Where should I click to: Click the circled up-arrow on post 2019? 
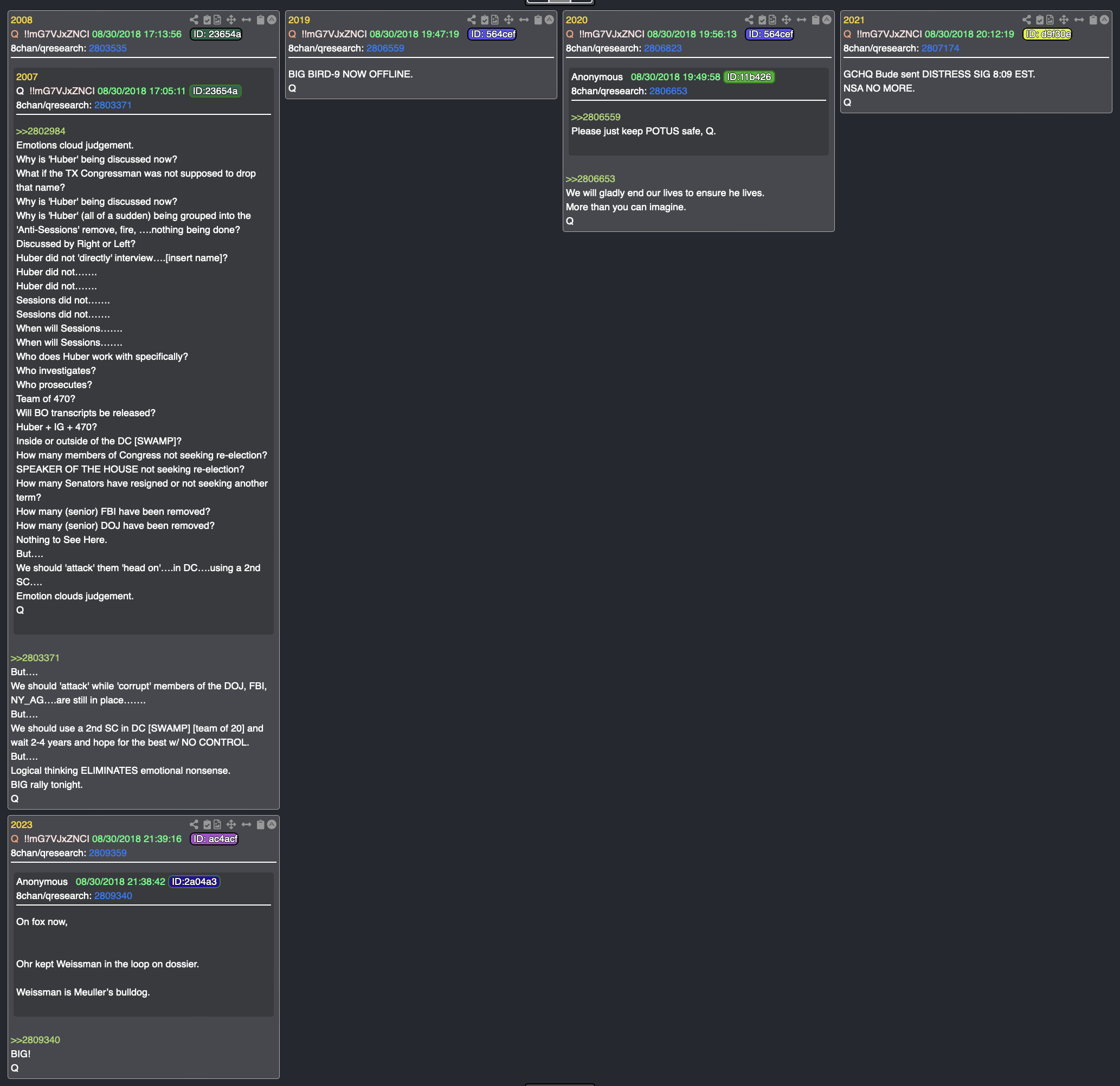550,20
